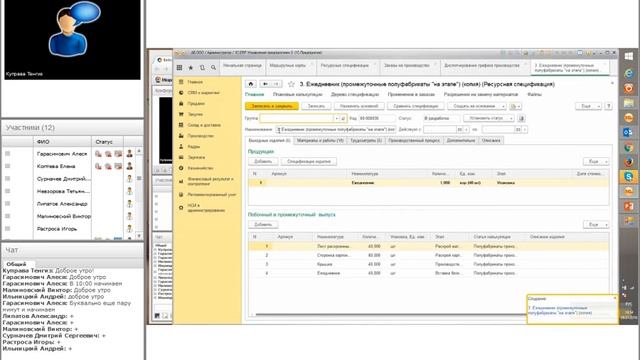The width and height of the screenshot is (640, 360).
Task: Open the 1C sections grid menu icon
Action: click(x=179, y=67)
